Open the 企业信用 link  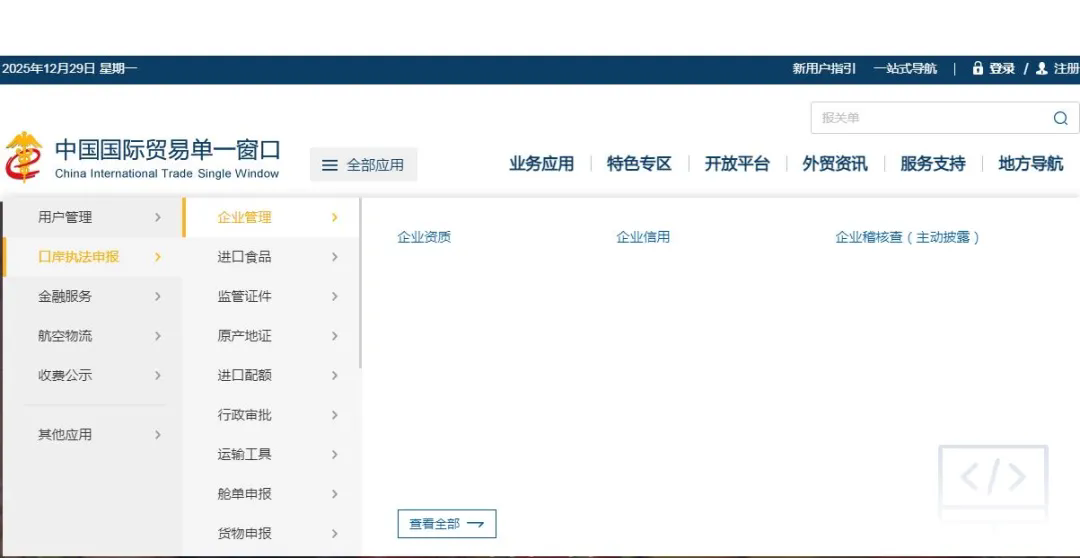point(643,237)
